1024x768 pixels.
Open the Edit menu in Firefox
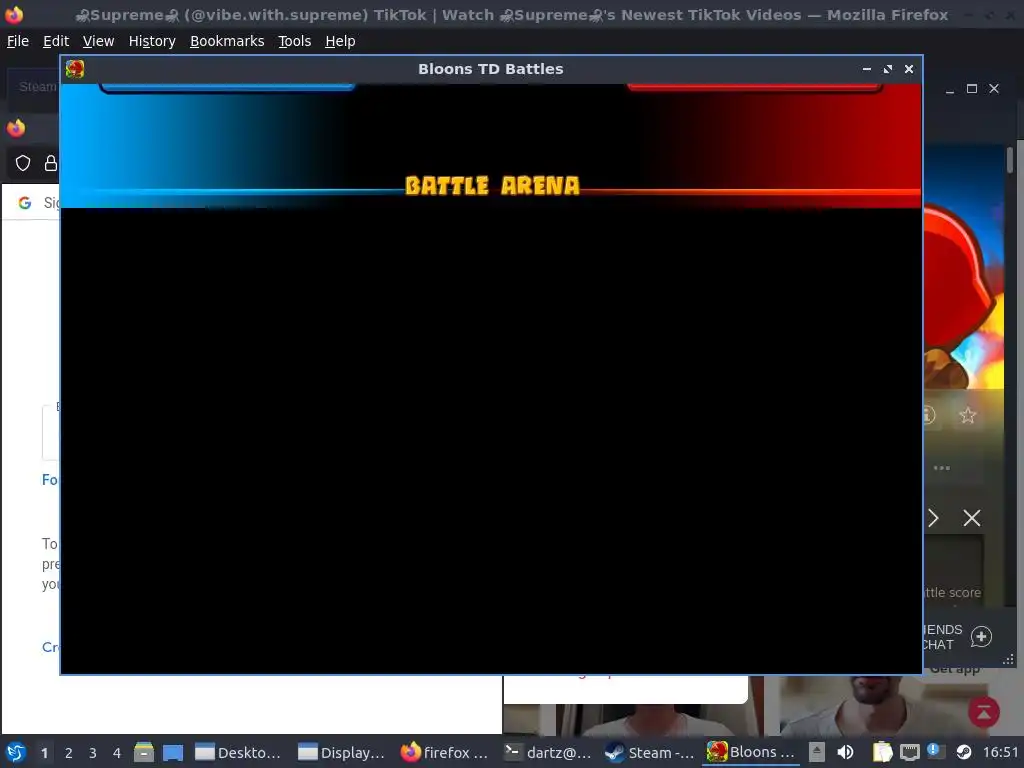click(x=56, y=41)
